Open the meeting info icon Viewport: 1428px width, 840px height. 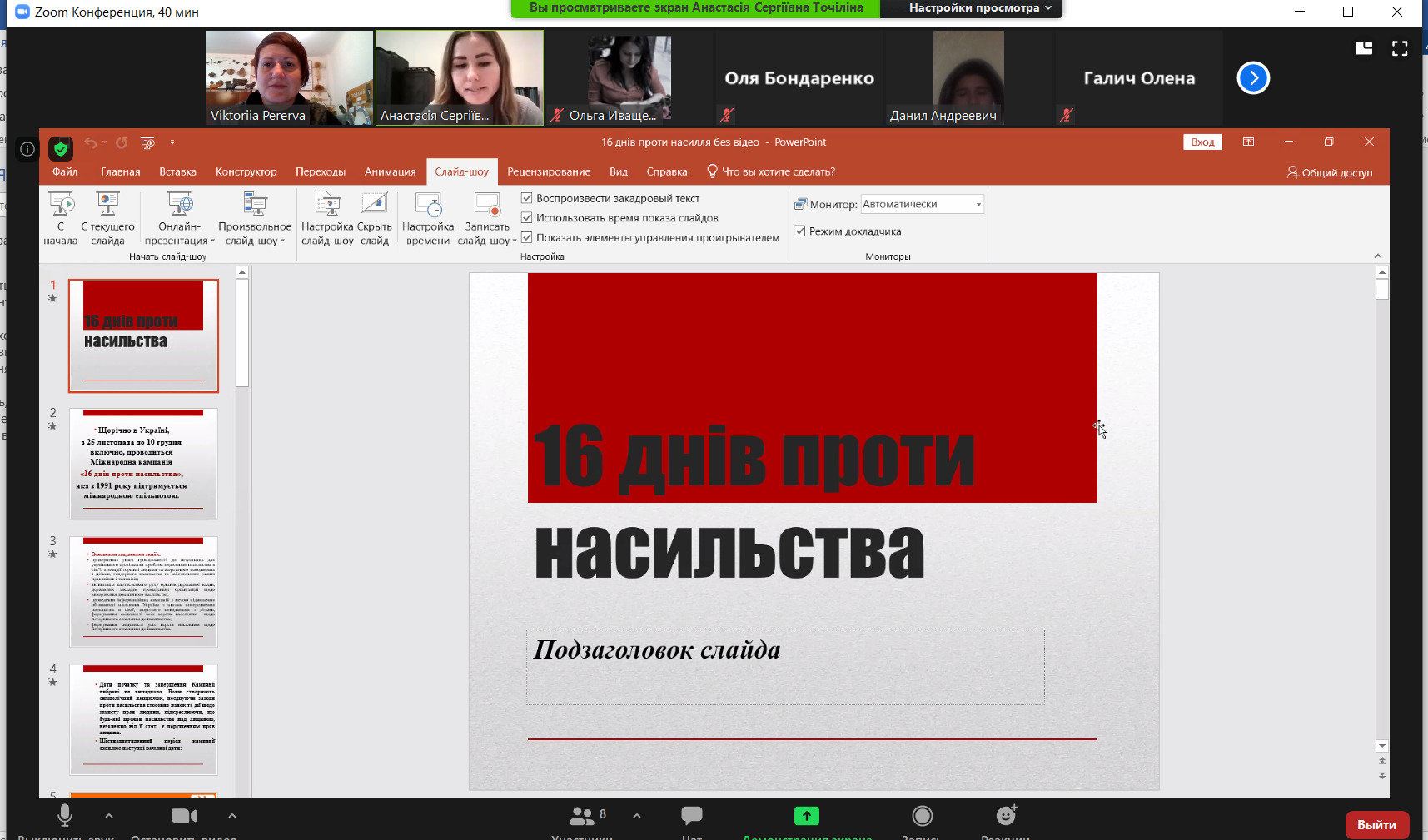point(27,149)
